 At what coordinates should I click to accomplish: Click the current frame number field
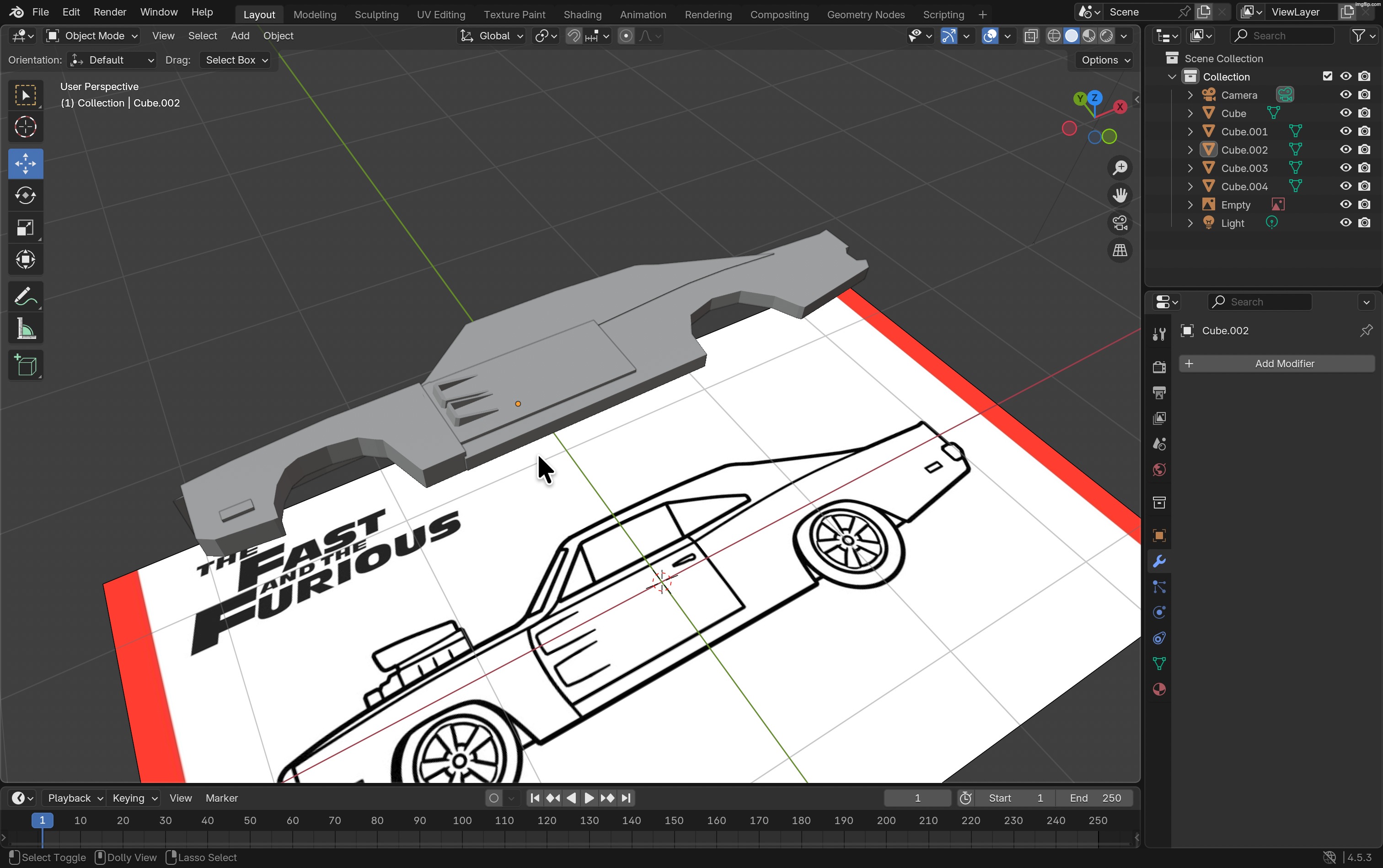click(x=917, y=798)
